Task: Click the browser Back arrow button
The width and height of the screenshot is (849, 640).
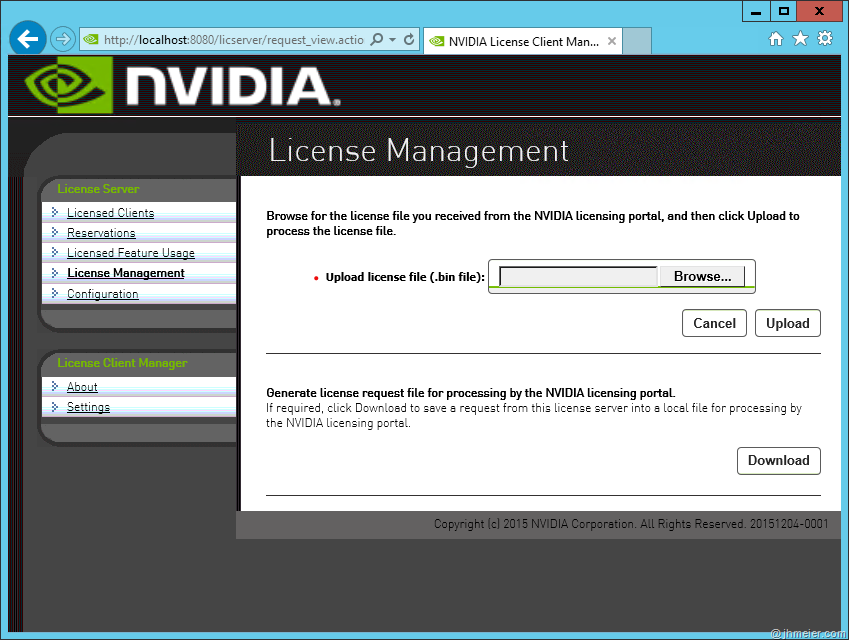Action: click(x=28, y=39)
